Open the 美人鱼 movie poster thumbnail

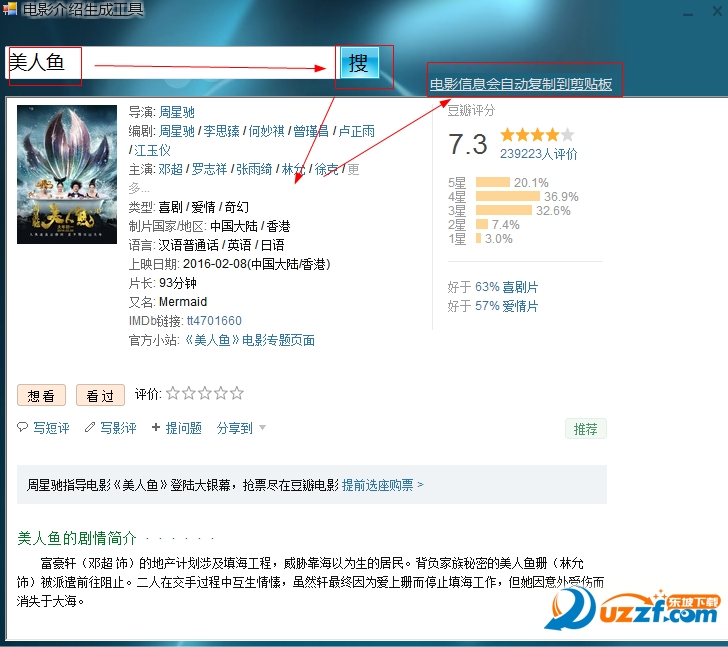click(67, 174)
